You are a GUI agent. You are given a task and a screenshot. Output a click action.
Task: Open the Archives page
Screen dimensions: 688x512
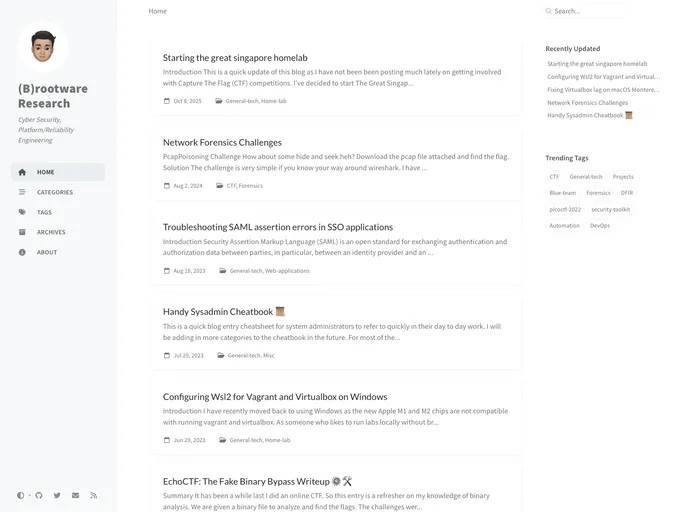point(51,232)
